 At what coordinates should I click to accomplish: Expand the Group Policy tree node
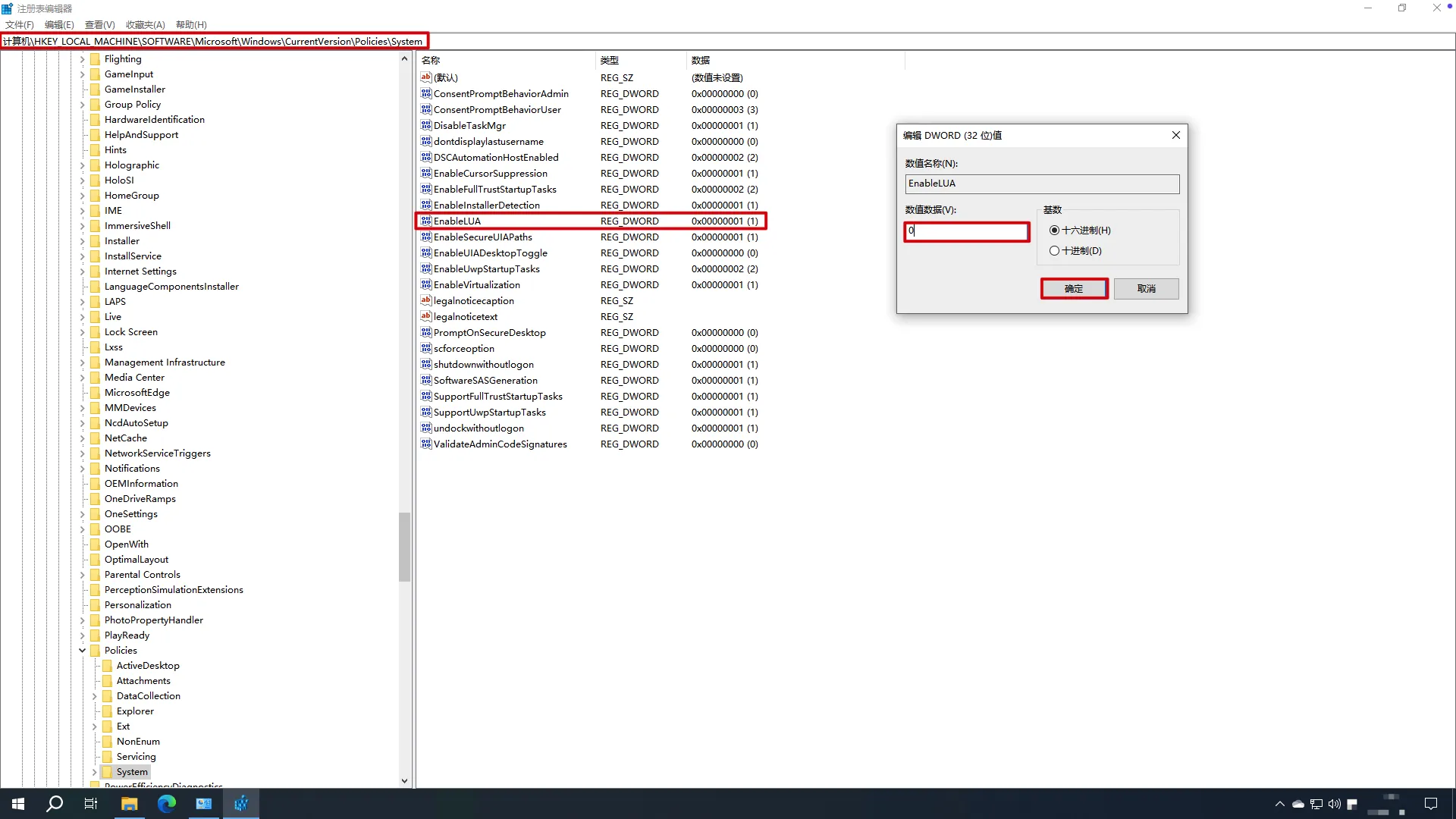pos(83,104)
